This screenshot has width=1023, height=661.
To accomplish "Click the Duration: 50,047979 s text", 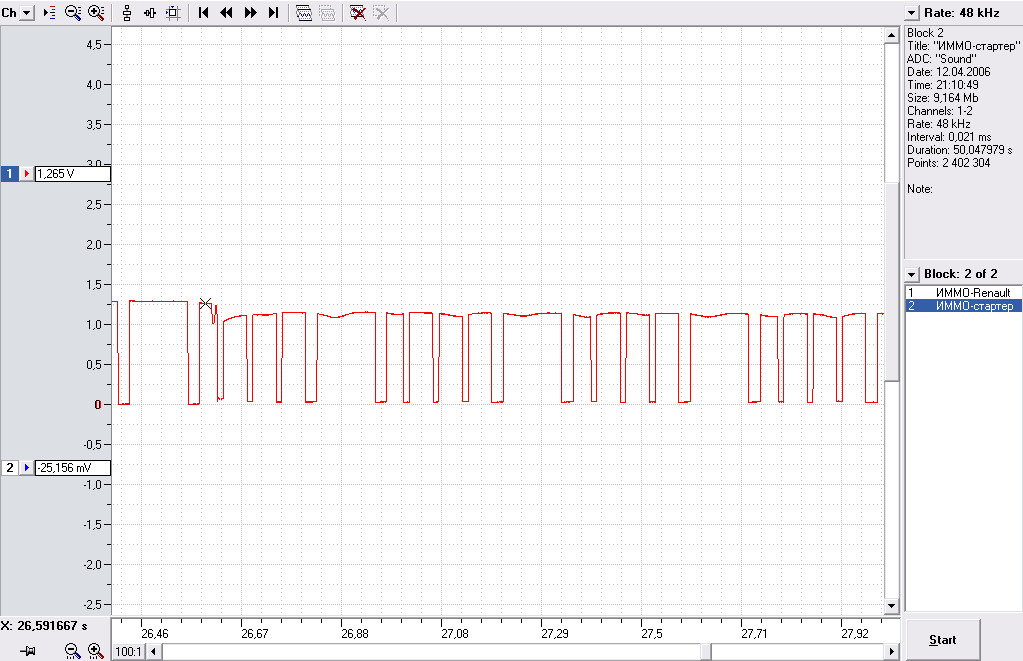I will [x=960, y=150].
